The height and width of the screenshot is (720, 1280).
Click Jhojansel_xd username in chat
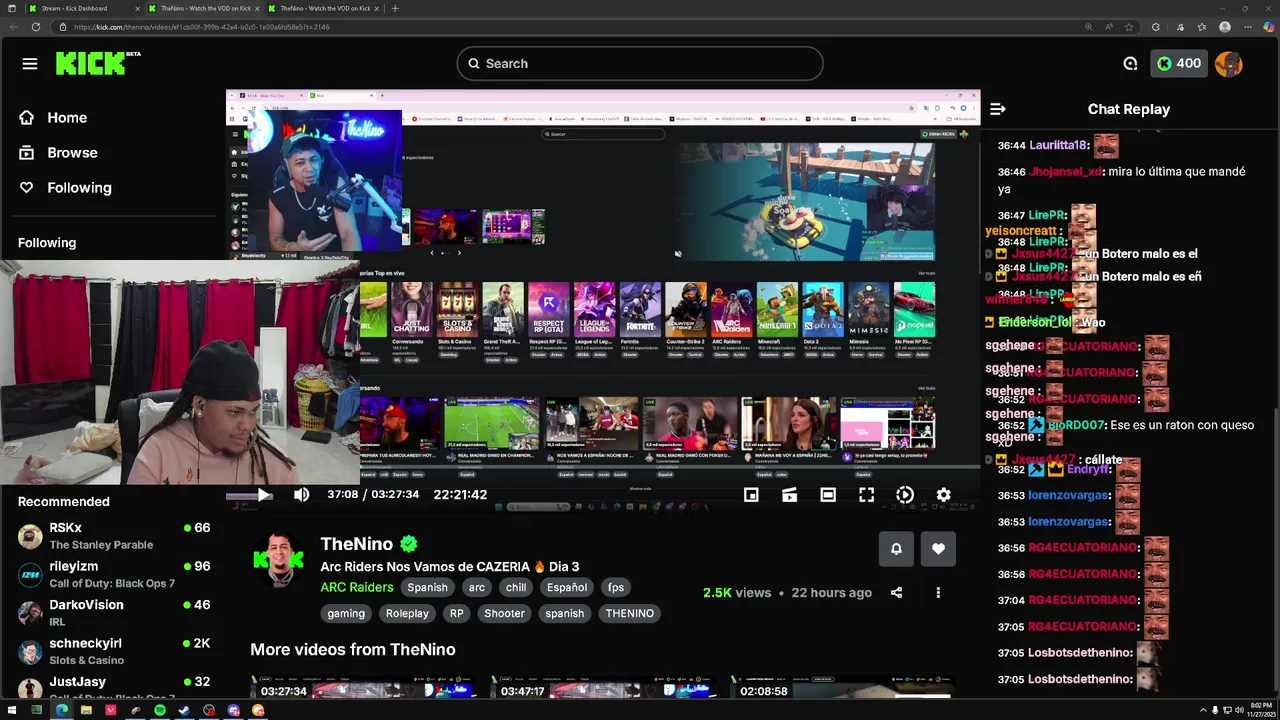point(1066,172)
